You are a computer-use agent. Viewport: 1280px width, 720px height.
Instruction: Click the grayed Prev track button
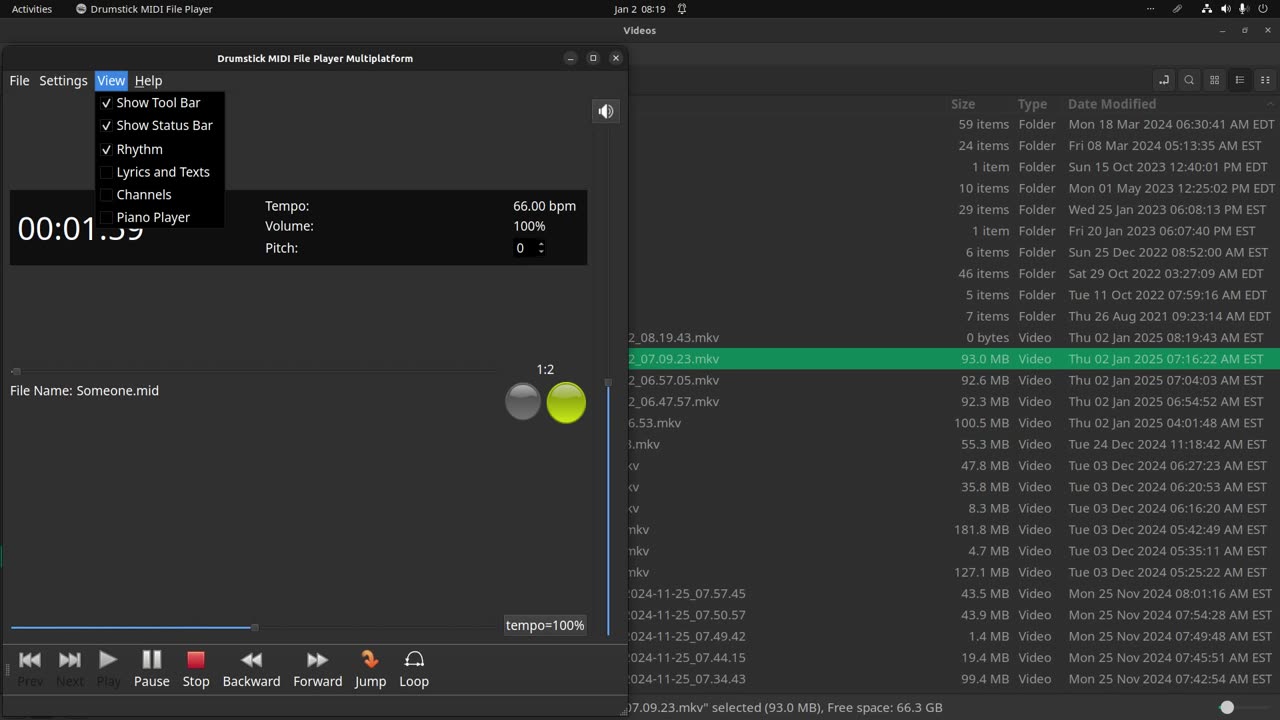30,668
